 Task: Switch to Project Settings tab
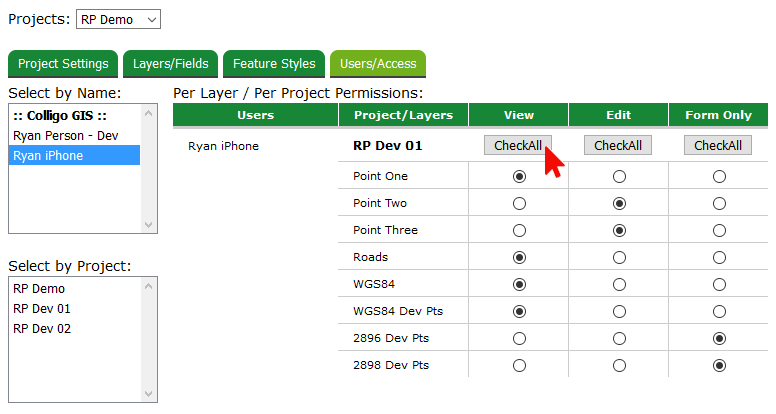[63, 64]
